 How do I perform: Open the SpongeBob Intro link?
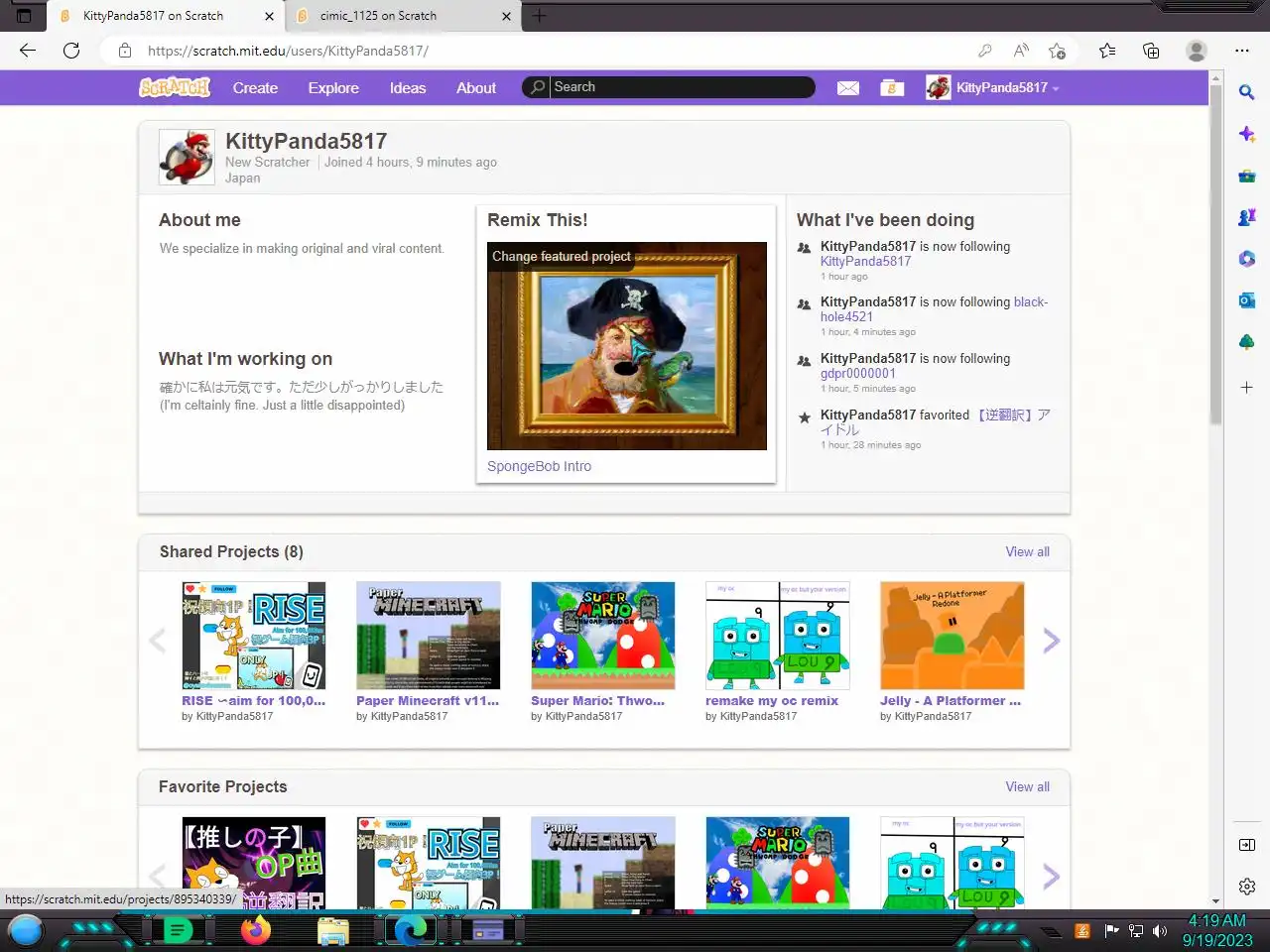pyautogui.click(x=539, y=466)
